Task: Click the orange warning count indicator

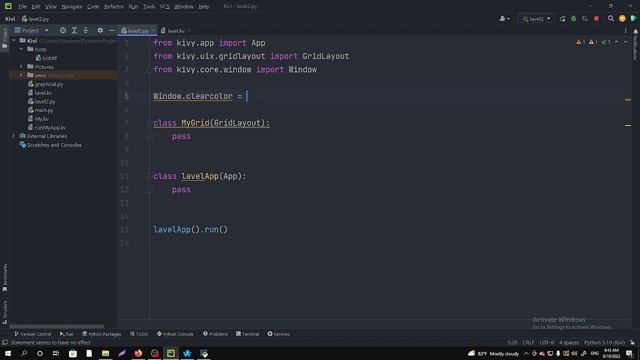Action: (580, 42)
